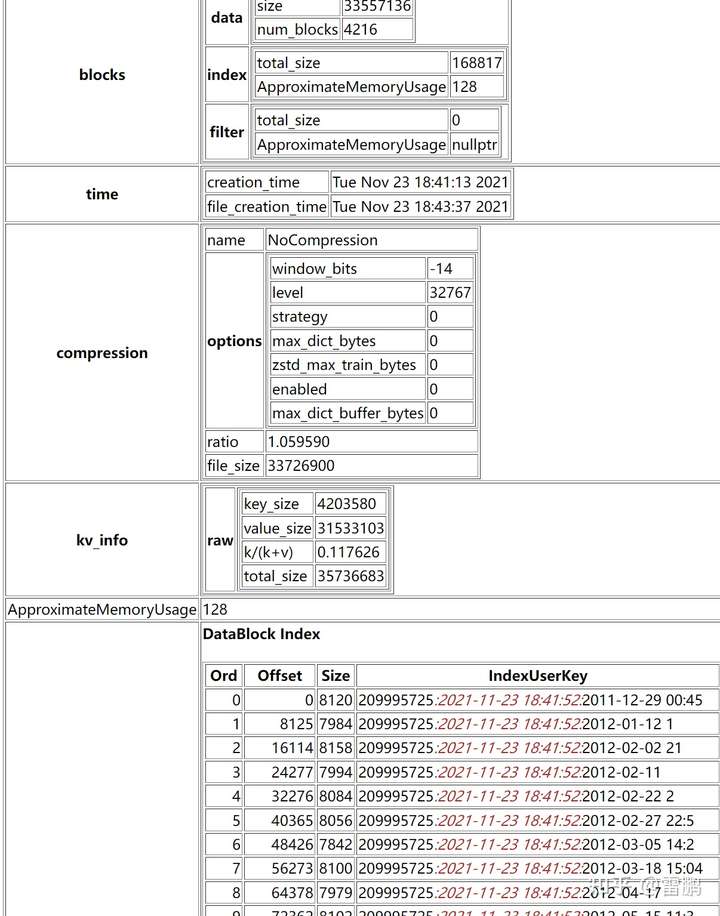Click the 'zstd_max_train_bytes' option label
The width and height of the screenshot is (720, 916).
(344, 365)
